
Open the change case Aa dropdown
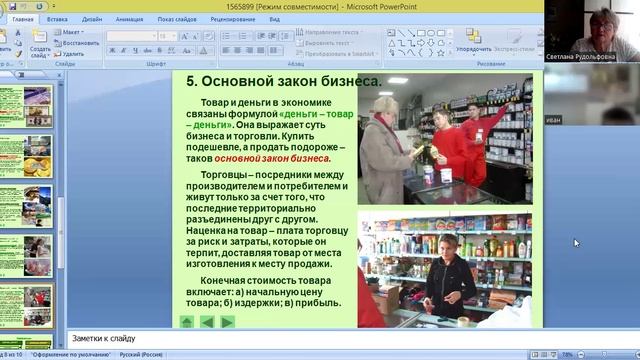(187, 51)
